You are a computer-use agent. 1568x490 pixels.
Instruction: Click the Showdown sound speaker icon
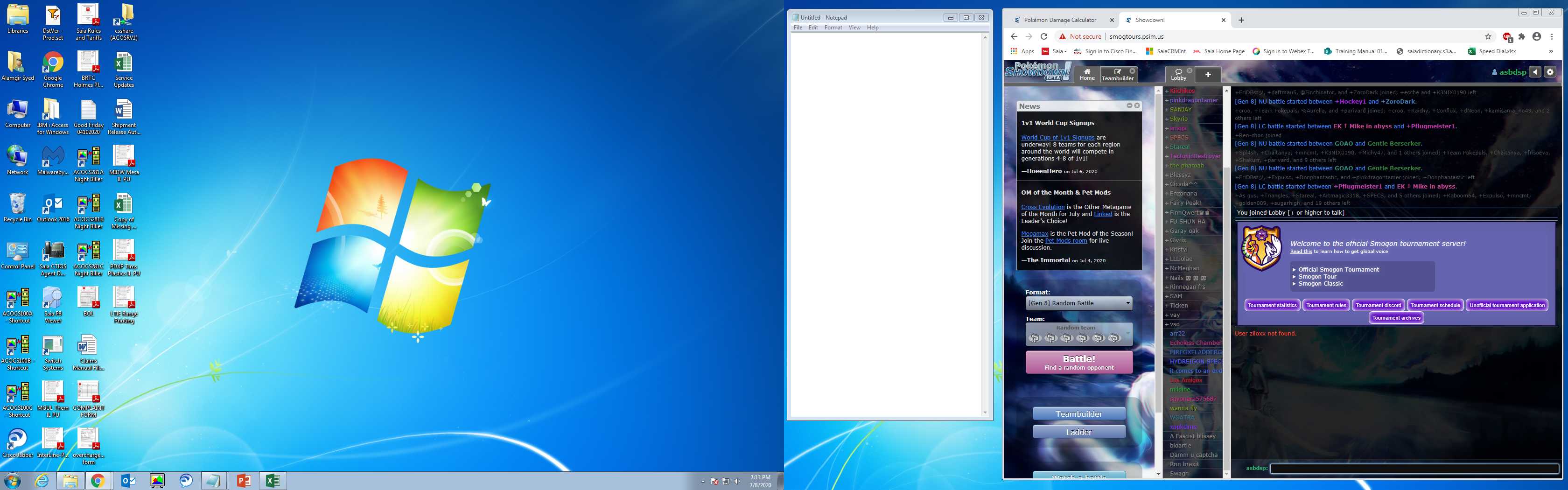tap(1535, 72)
